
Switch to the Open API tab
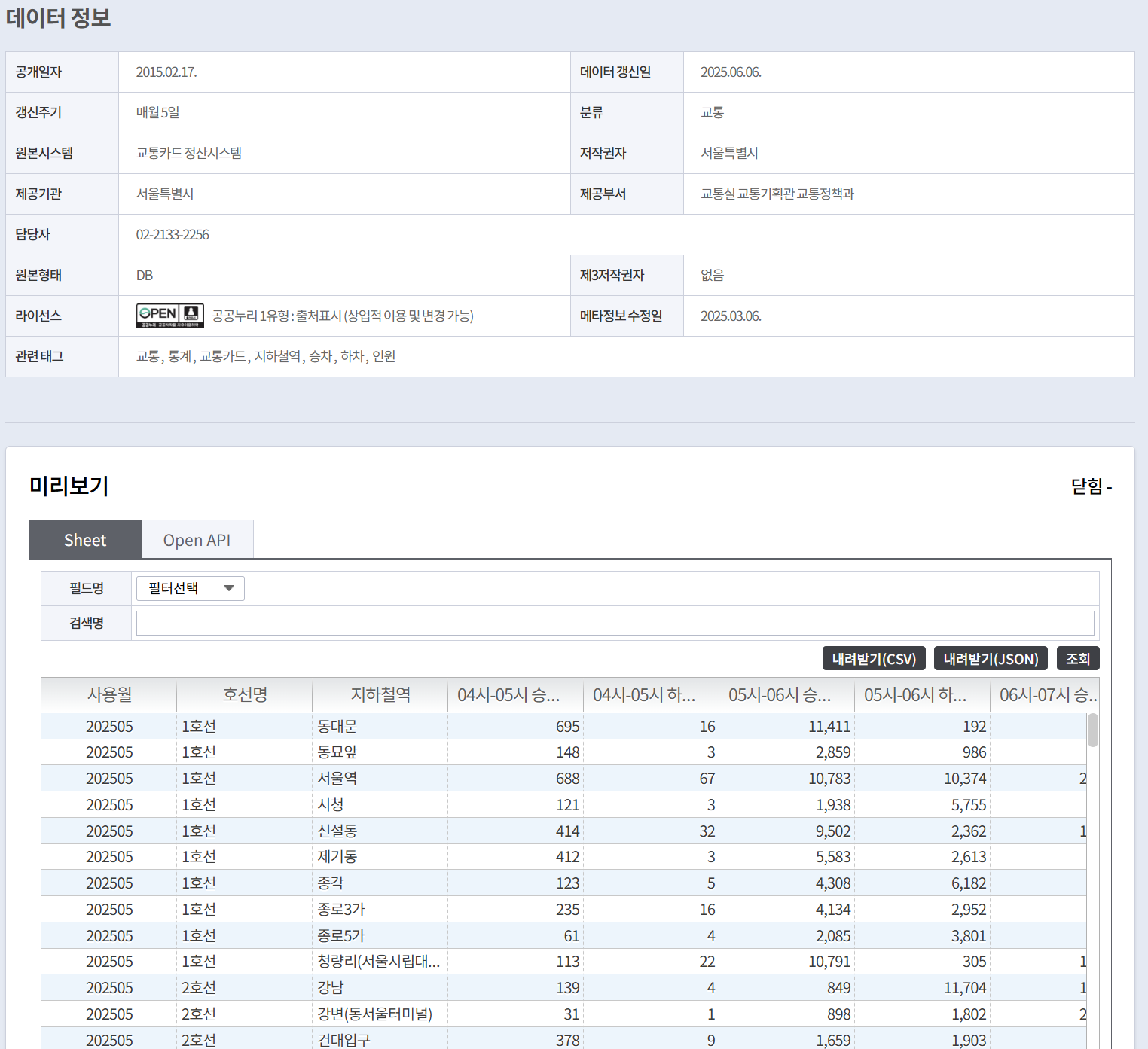[197, 540]
